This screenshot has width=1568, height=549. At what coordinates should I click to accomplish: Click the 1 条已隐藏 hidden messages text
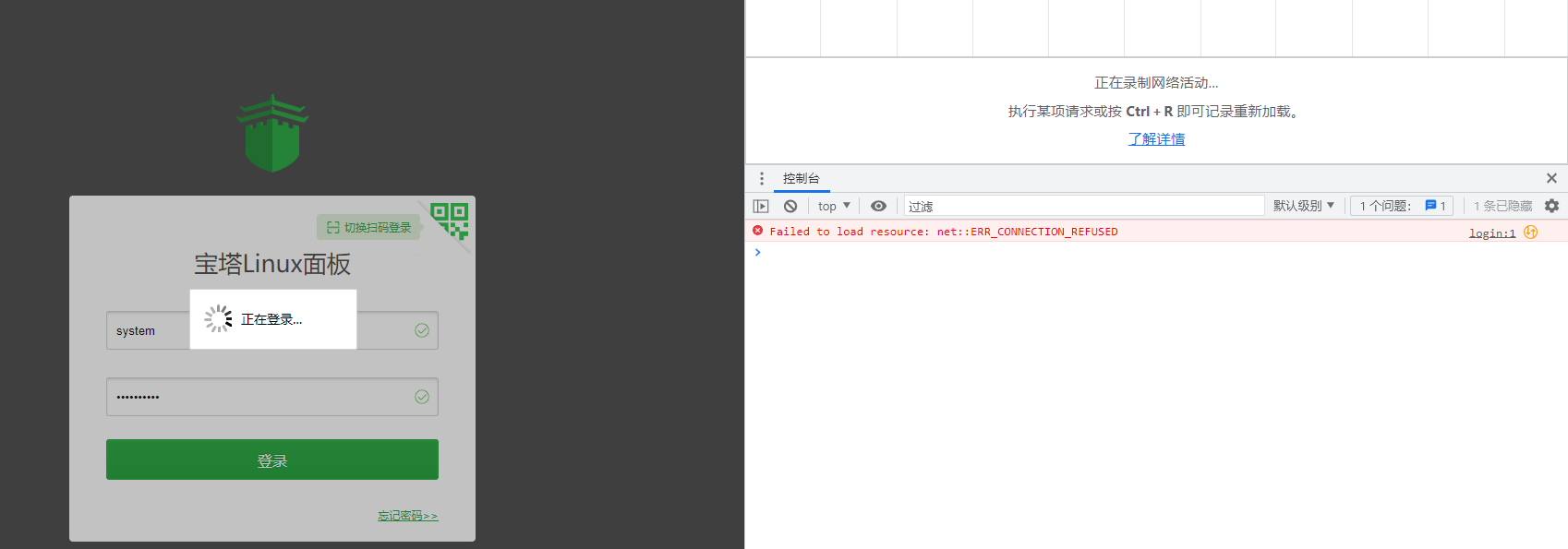click(x=1502, y=206)
